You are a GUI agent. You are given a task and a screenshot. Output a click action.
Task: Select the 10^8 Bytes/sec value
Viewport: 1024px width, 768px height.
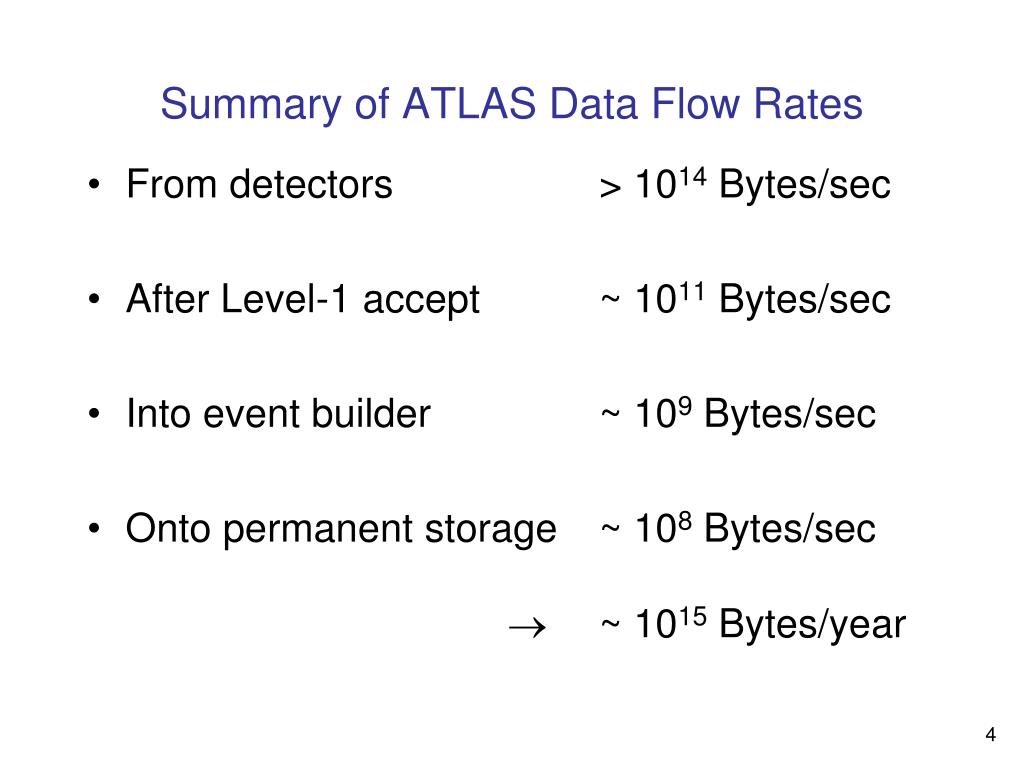click(x=755, y=528)
